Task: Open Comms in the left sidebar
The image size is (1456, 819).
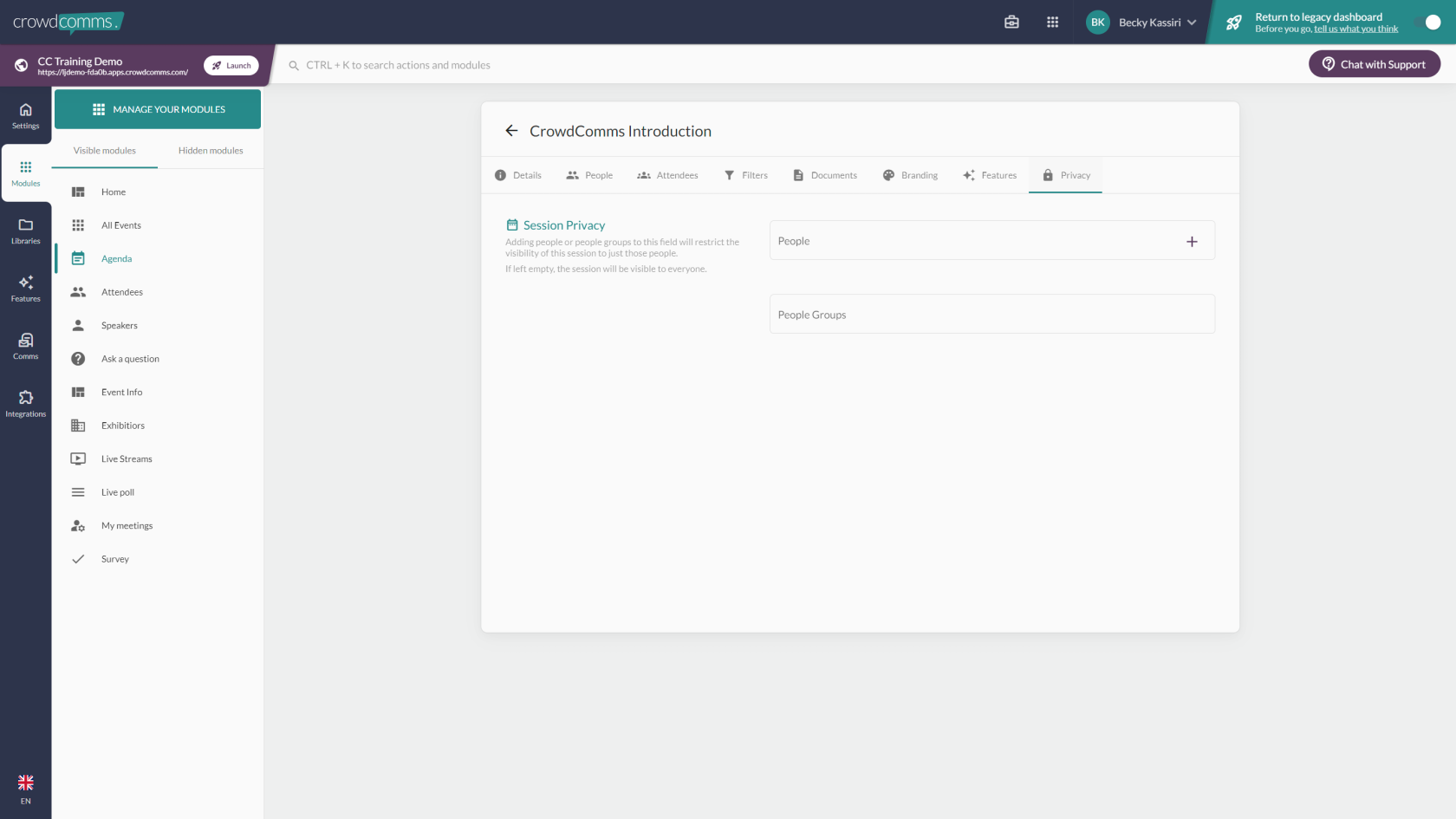Action: pyautogui.click(x=26, y=347)
